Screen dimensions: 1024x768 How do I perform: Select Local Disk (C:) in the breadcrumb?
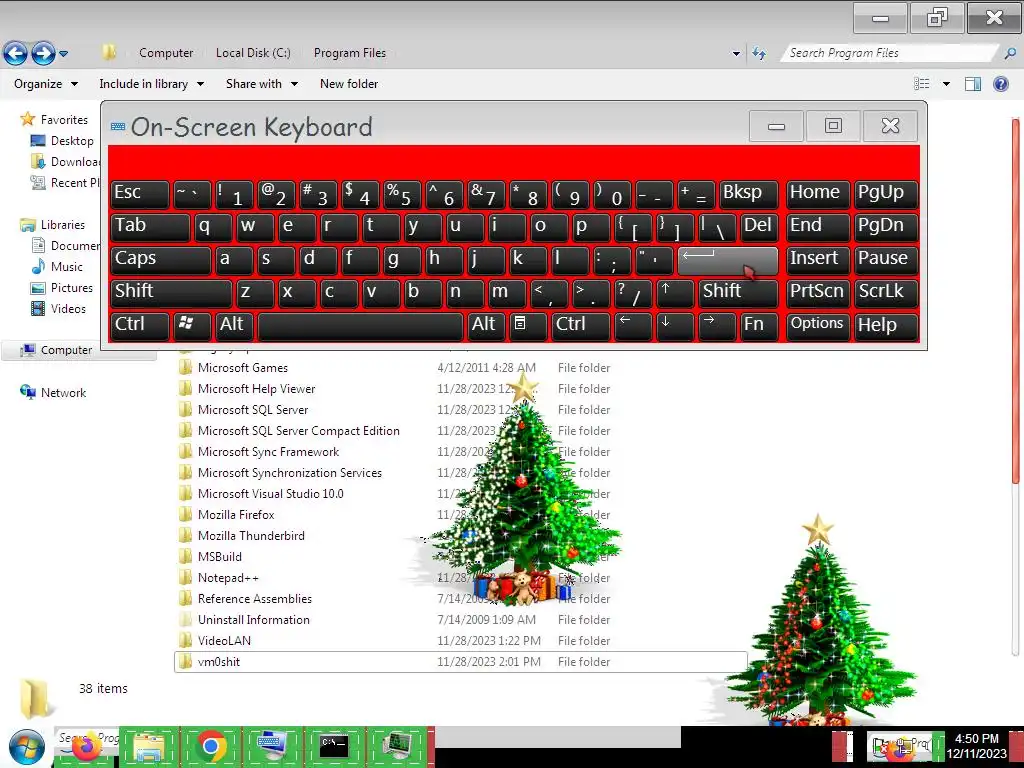coord(253,53)
